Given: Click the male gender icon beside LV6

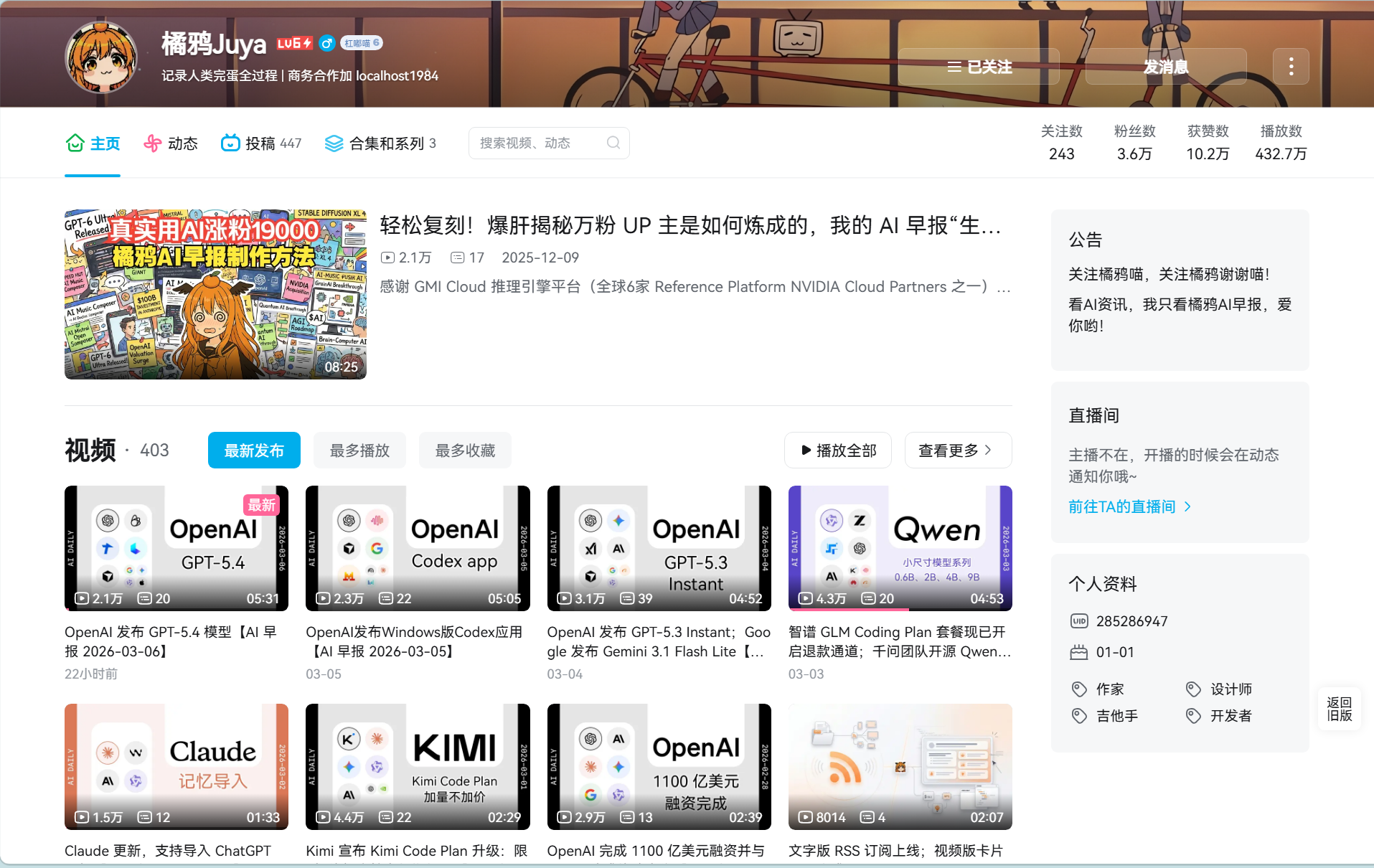Looking at the screenshot, I should coord(326,43).
